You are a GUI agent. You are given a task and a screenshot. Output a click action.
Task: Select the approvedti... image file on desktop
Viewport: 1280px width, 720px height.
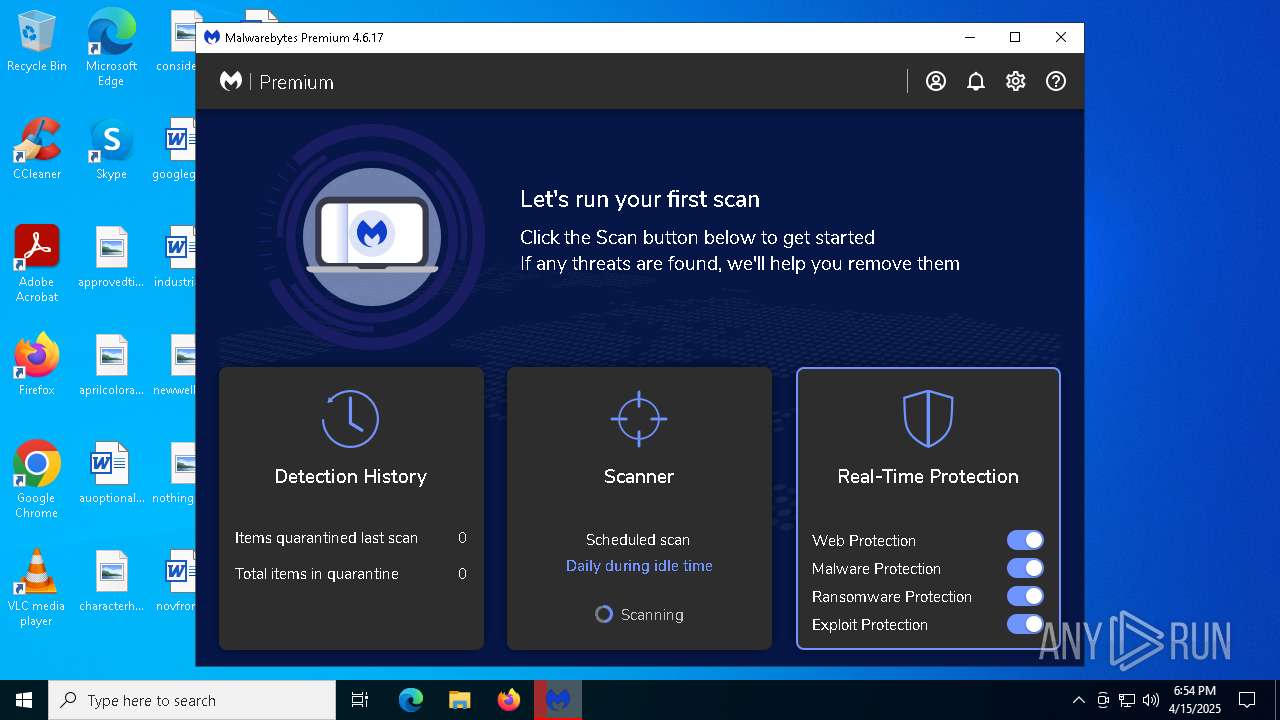111,257
